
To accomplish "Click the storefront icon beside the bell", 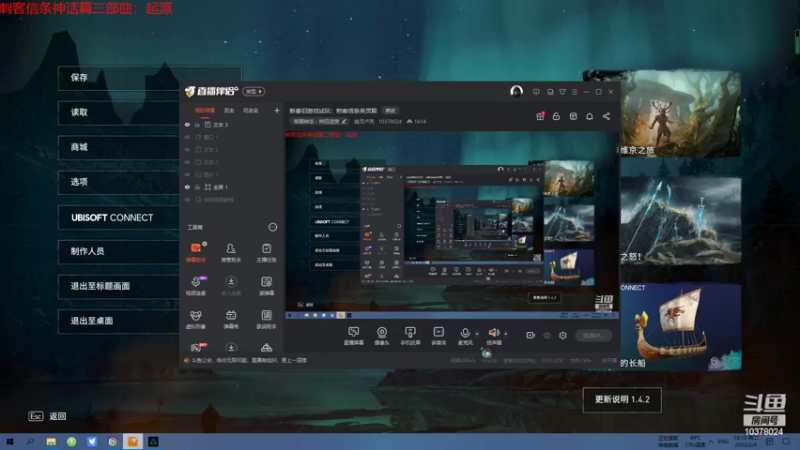I will point(573,116).
